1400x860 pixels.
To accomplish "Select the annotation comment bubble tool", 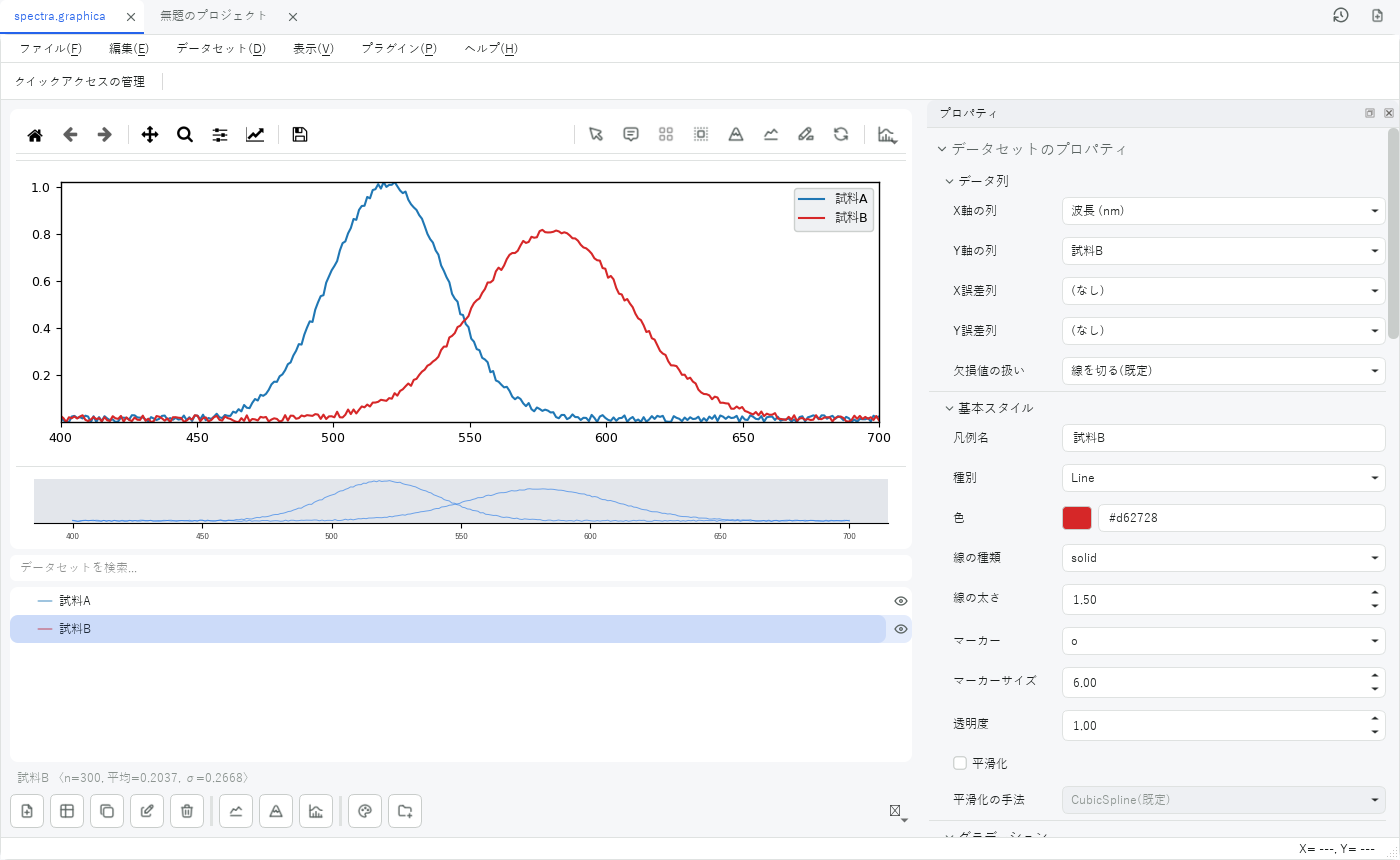I will tap(631, 135).
